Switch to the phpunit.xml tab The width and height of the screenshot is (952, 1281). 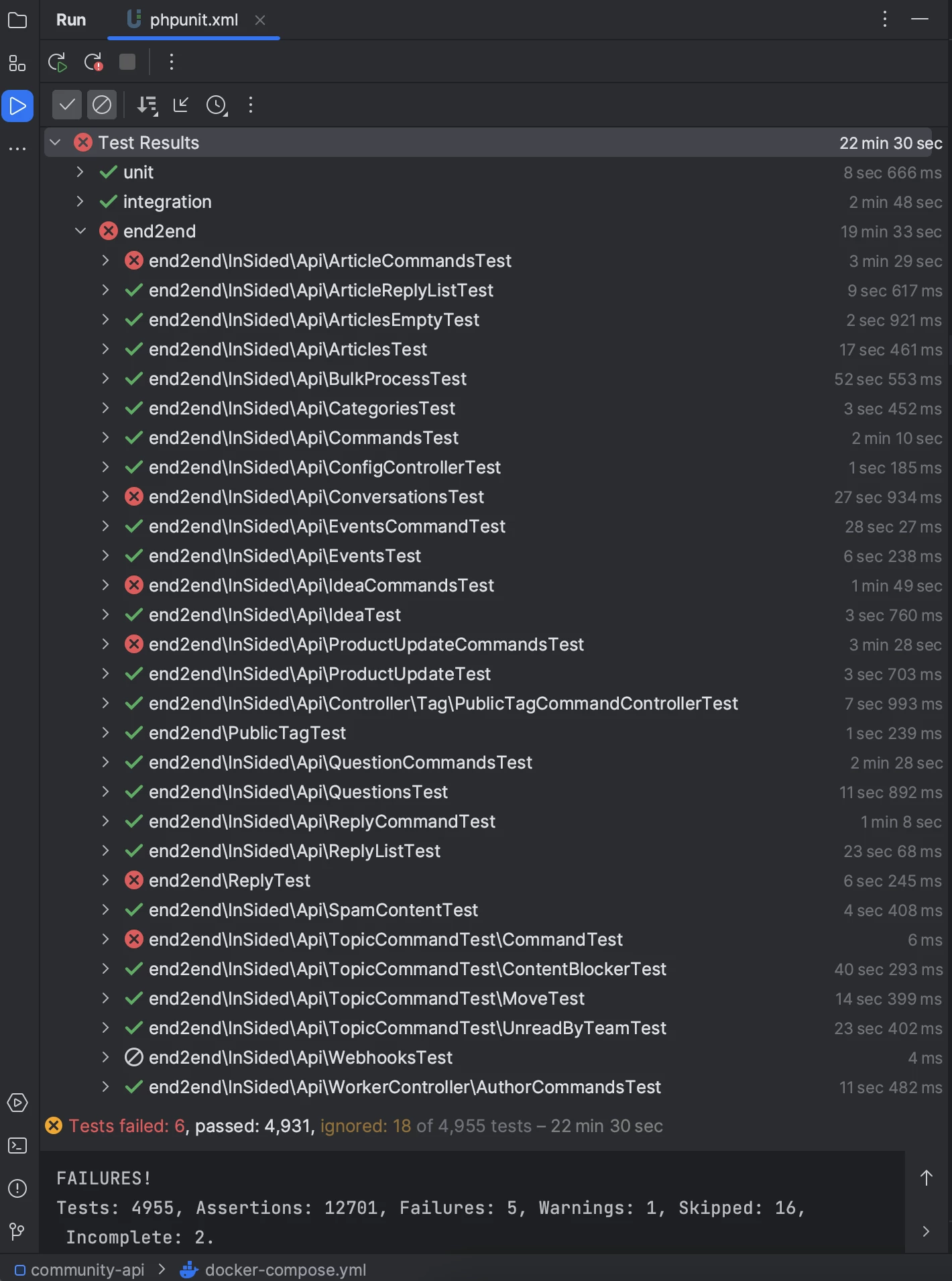tap(193, 20)
